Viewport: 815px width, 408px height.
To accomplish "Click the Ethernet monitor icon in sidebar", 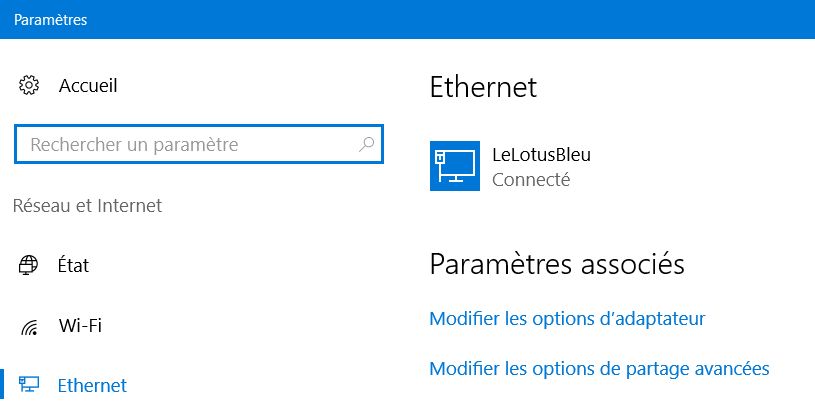I will 29,385.
